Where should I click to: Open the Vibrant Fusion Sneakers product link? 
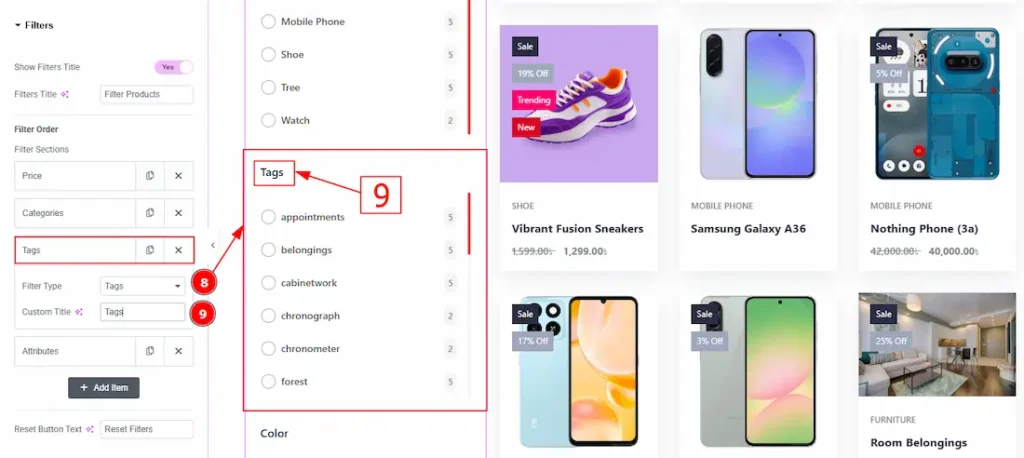[577, 229]
